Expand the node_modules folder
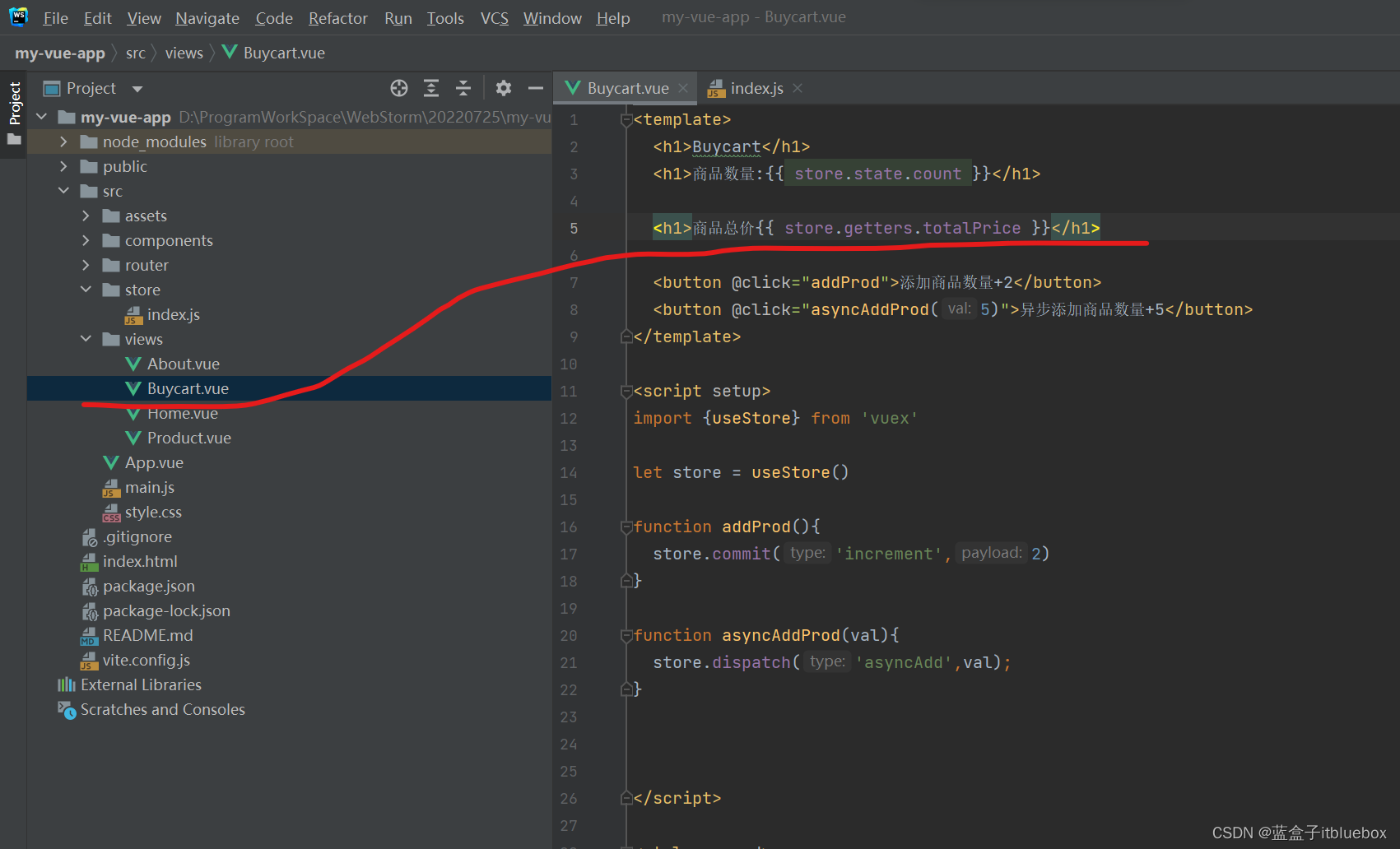 pos(63,141)
